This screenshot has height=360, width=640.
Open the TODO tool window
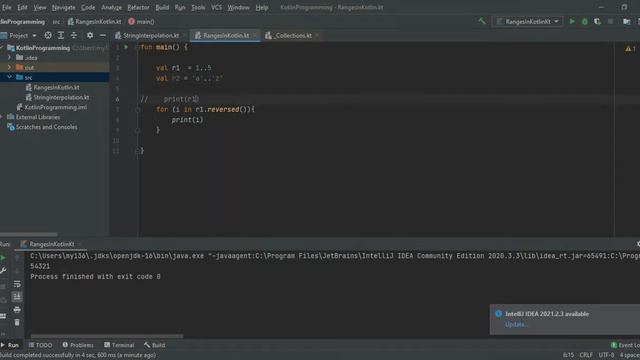[x=40, y=345]
